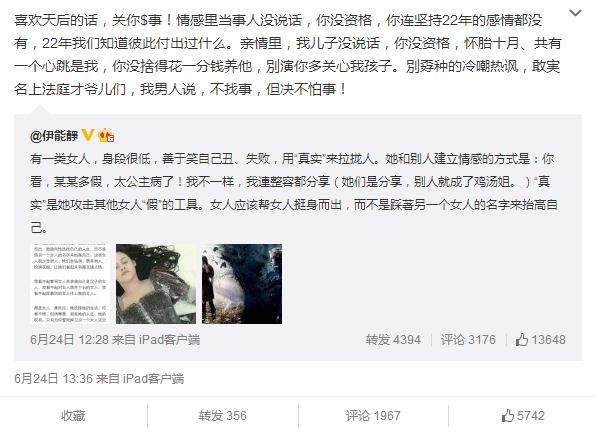Open the dark forest photo thumbnail
Screen dimensions: 597x435
(x=242, y=284)
